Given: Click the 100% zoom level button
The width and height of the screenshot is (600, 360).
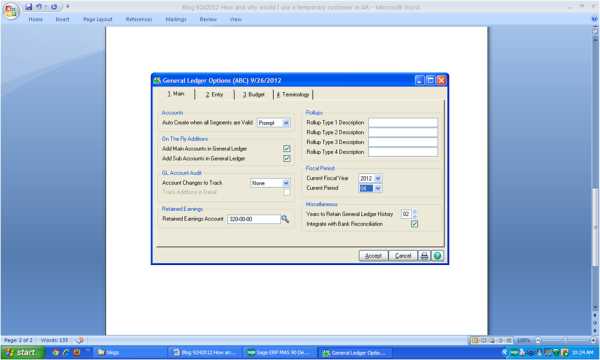Looking at the screenshot, I should (x=523, y=340).
